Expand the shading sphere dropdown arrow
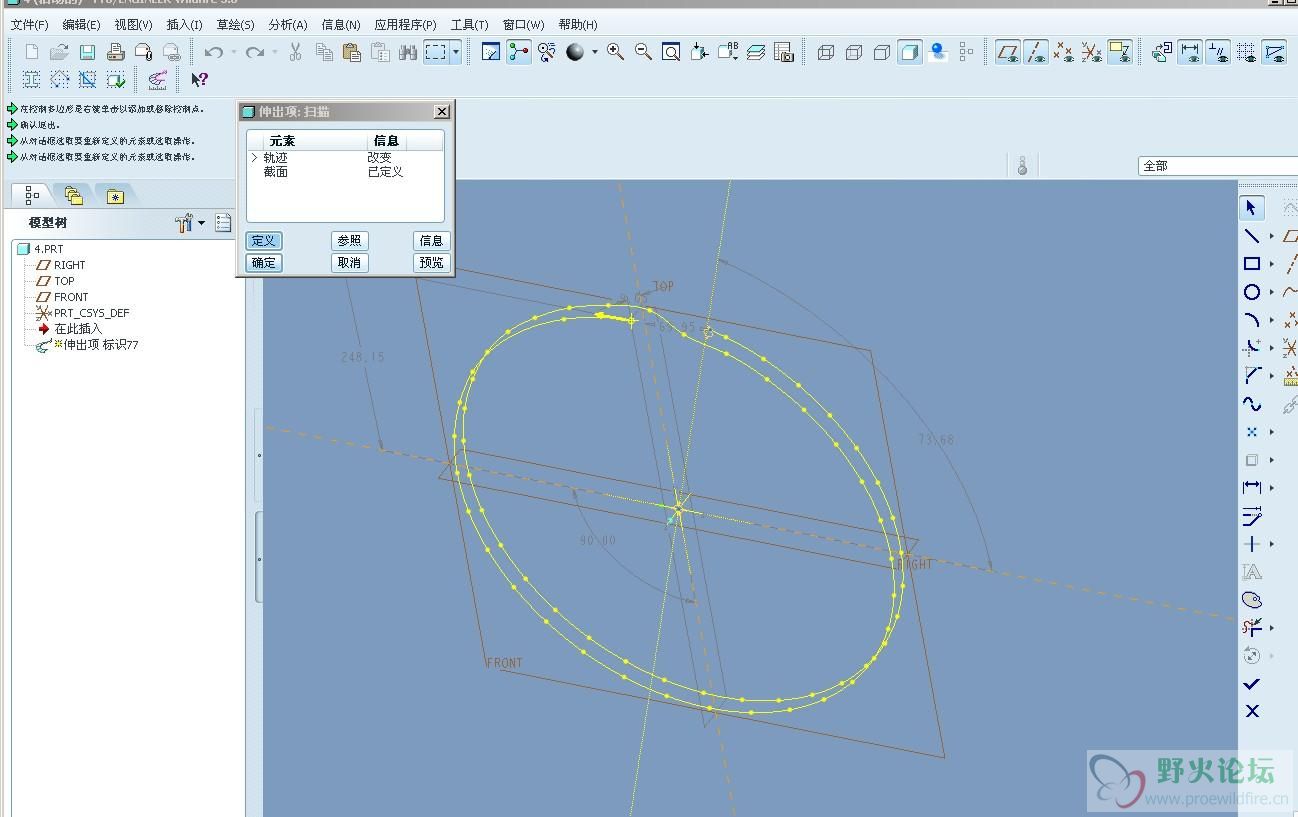The width and height of the screenshot is (1298, 817). coord(594,52)
